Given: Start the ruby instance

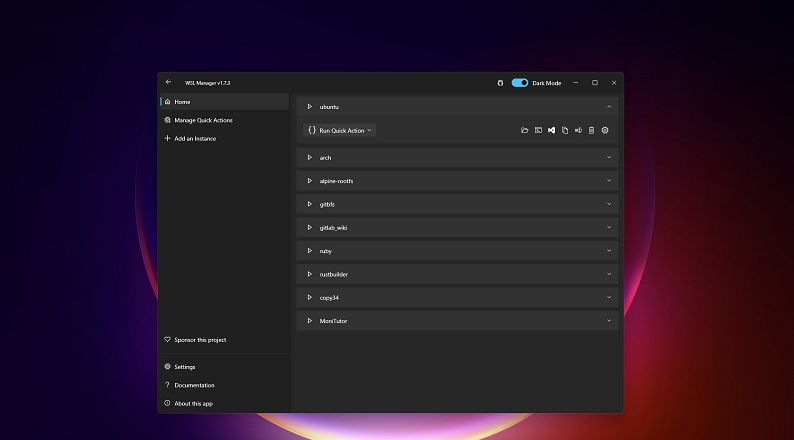Looking at the screenshot, I should point(309,251).
